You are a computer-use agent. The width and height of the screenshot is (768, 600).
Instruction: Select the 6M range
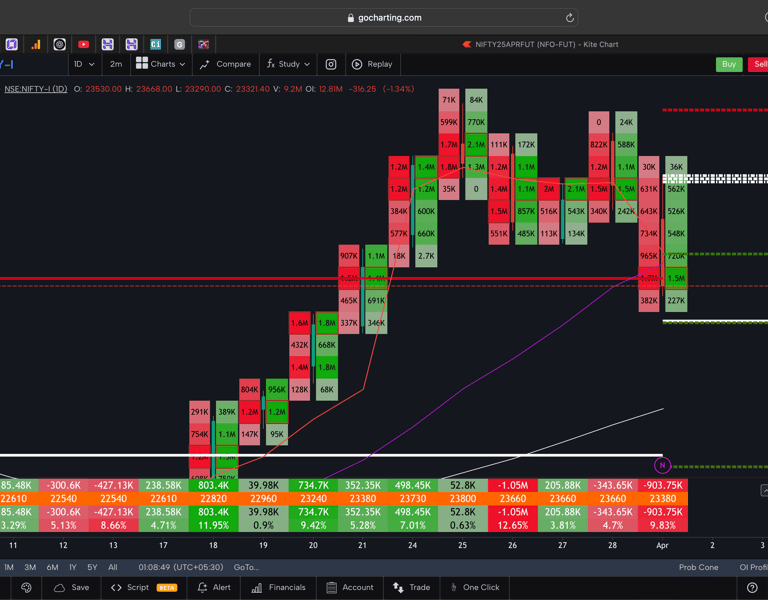pyautogui.click(x=52, y=567)
